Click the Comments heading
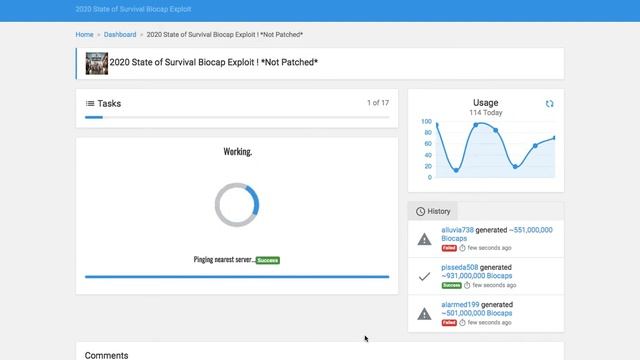 tap(107, 355)
